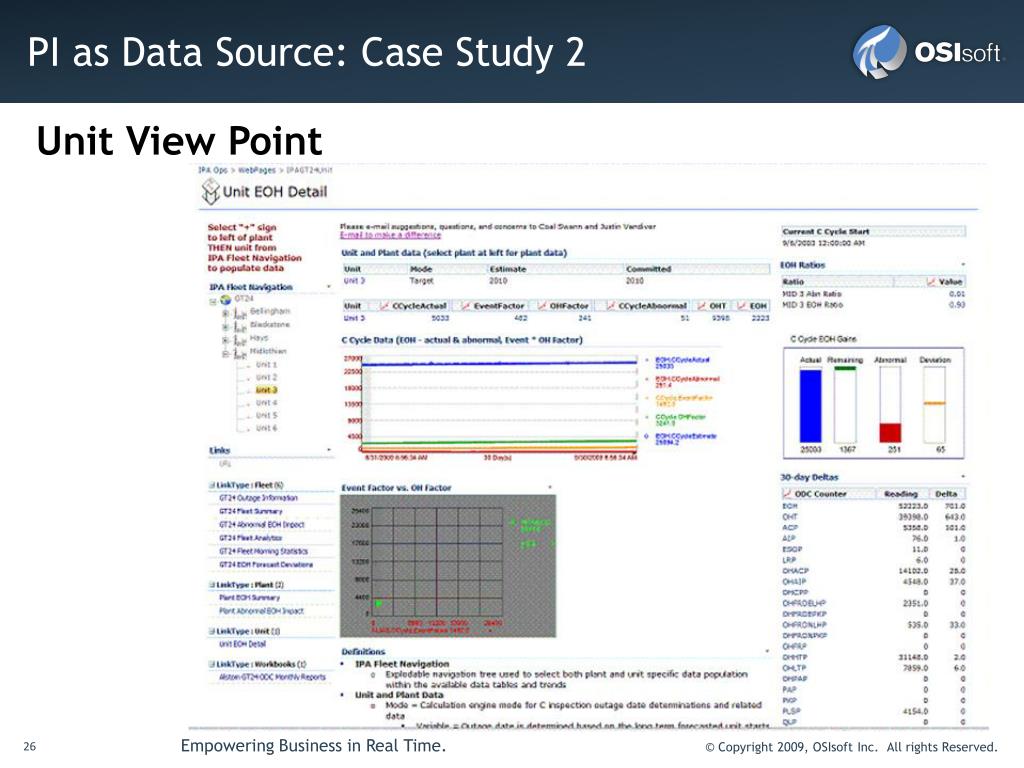Click trend icon beside OHT column header

702,306
